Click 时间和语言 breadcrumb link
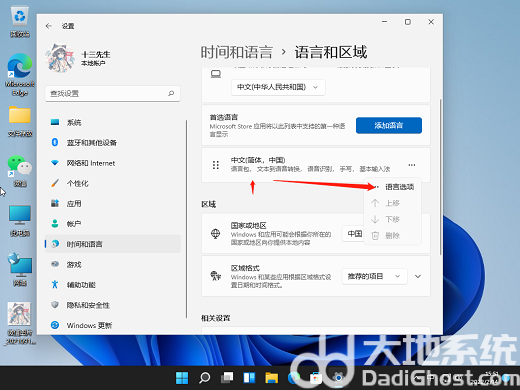 pos(237,53)
